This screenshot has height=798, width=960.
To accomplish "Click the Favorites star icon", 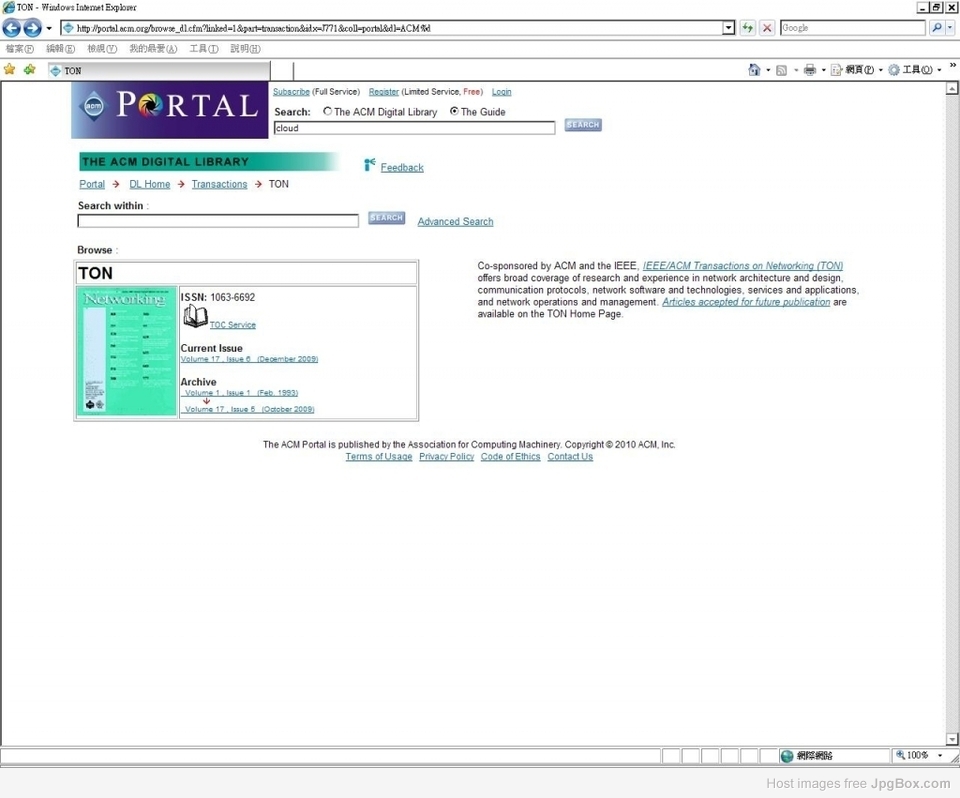I will [x=10, y=70].
